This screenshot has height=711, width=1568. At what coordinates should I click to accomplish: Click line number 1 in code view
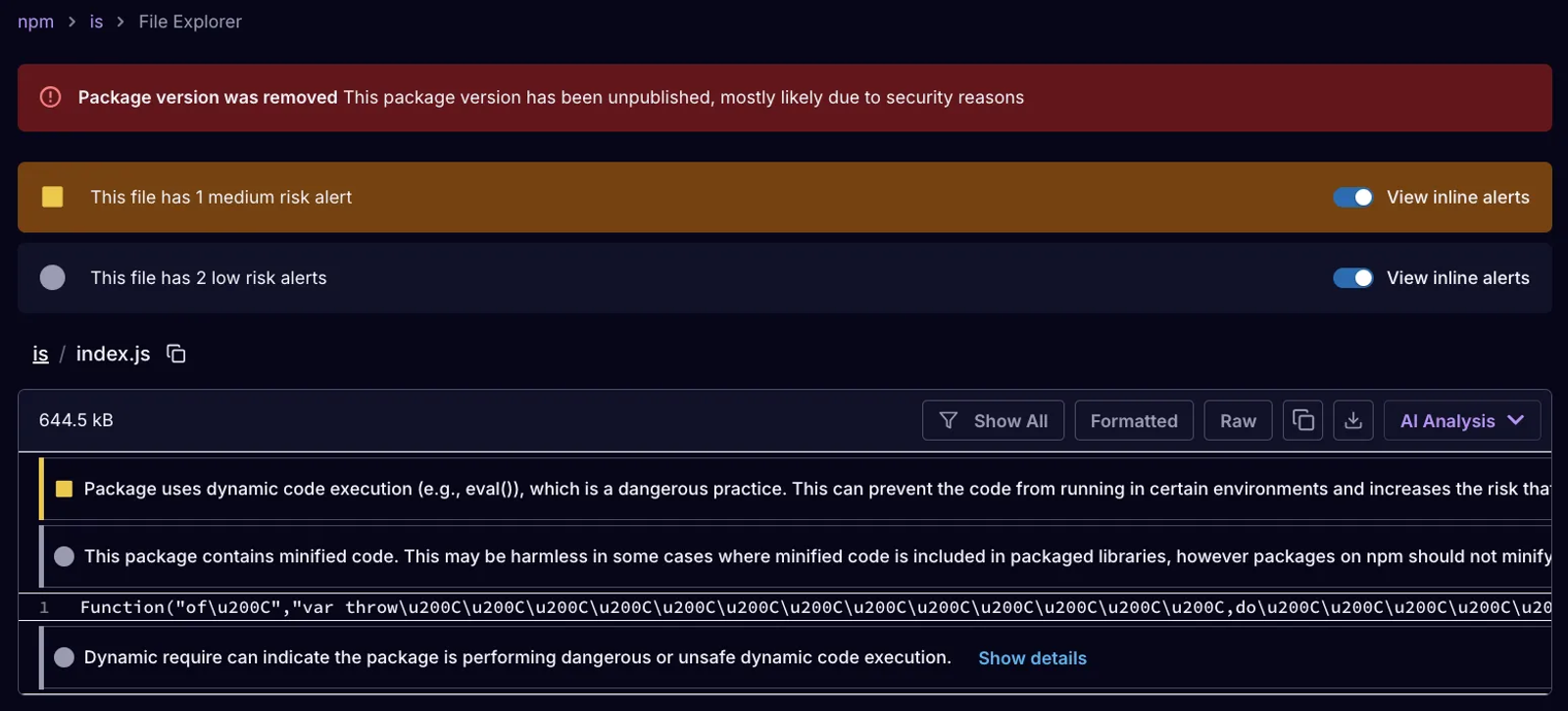pyautogui.click(x=44, y=607)
